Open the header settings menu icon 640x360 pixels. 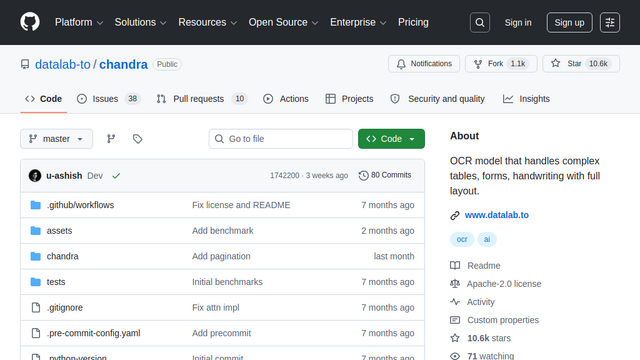610,22
